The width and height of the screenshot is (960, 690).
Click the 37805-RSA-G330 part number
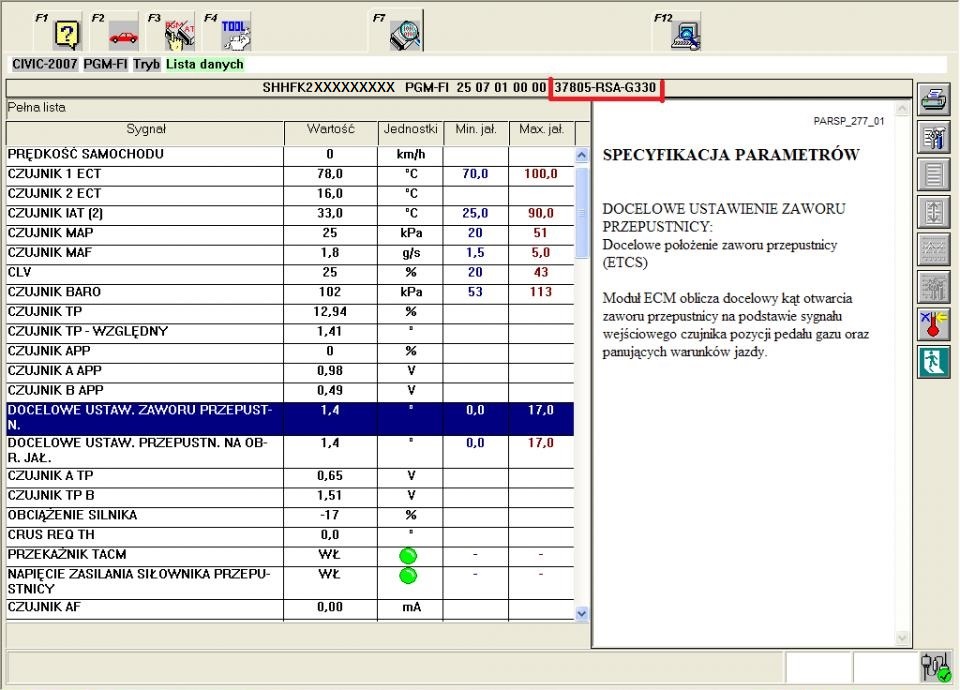coord(605,88)
